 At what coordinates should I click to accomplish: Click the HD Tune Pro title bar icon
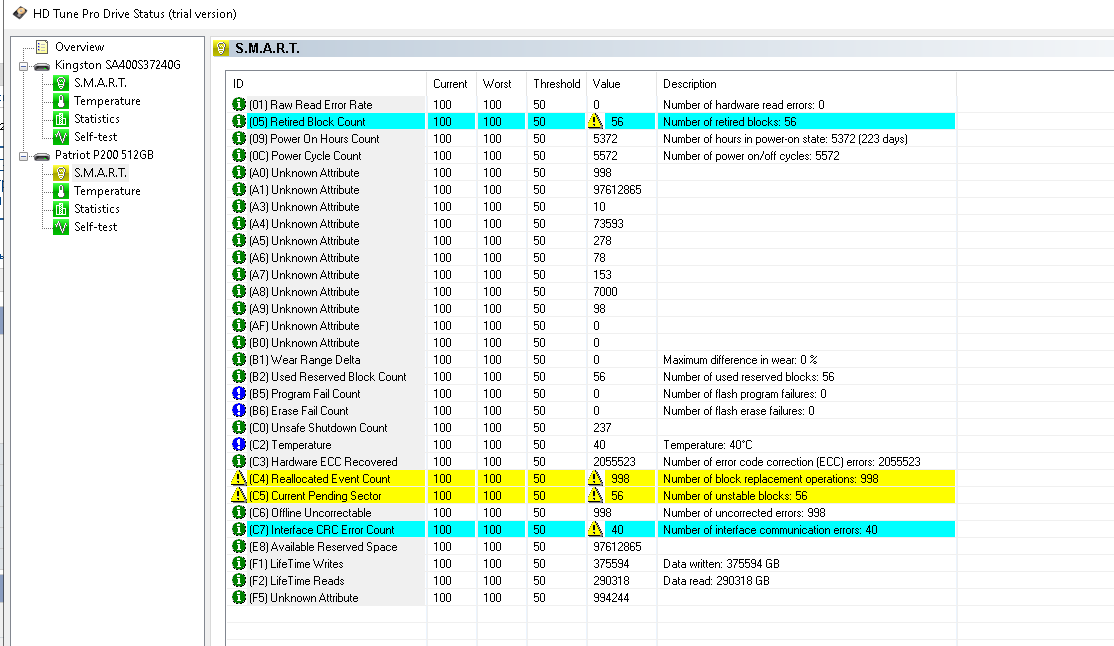point(20,14)
